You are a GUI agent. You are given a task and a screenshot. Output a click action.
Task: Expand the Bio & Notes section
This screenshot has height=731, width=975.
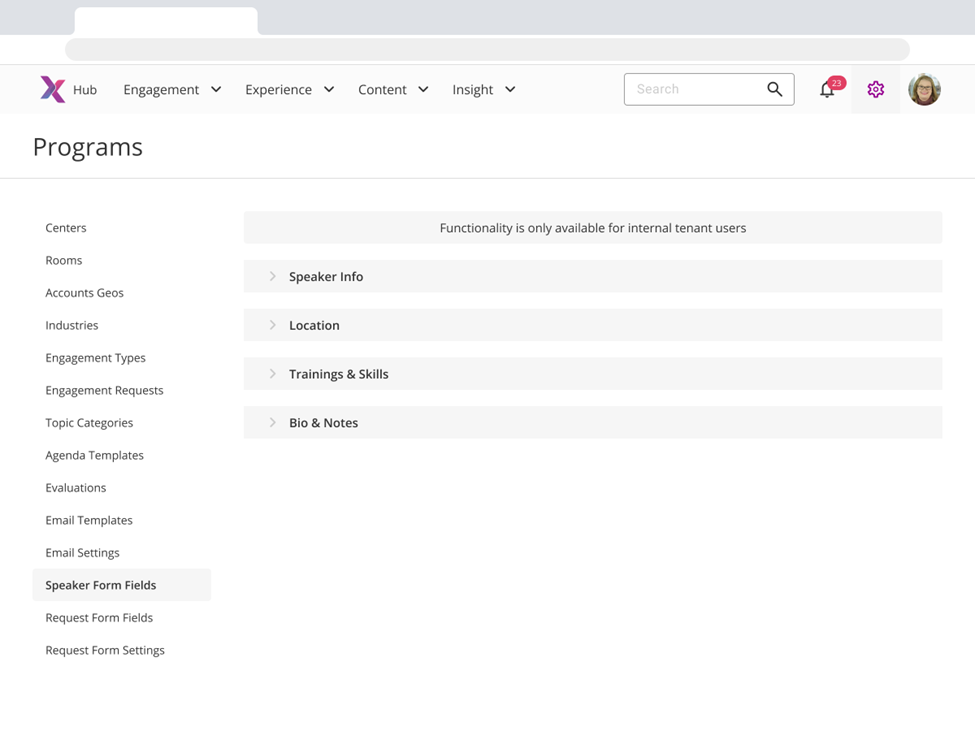[323, 423]
